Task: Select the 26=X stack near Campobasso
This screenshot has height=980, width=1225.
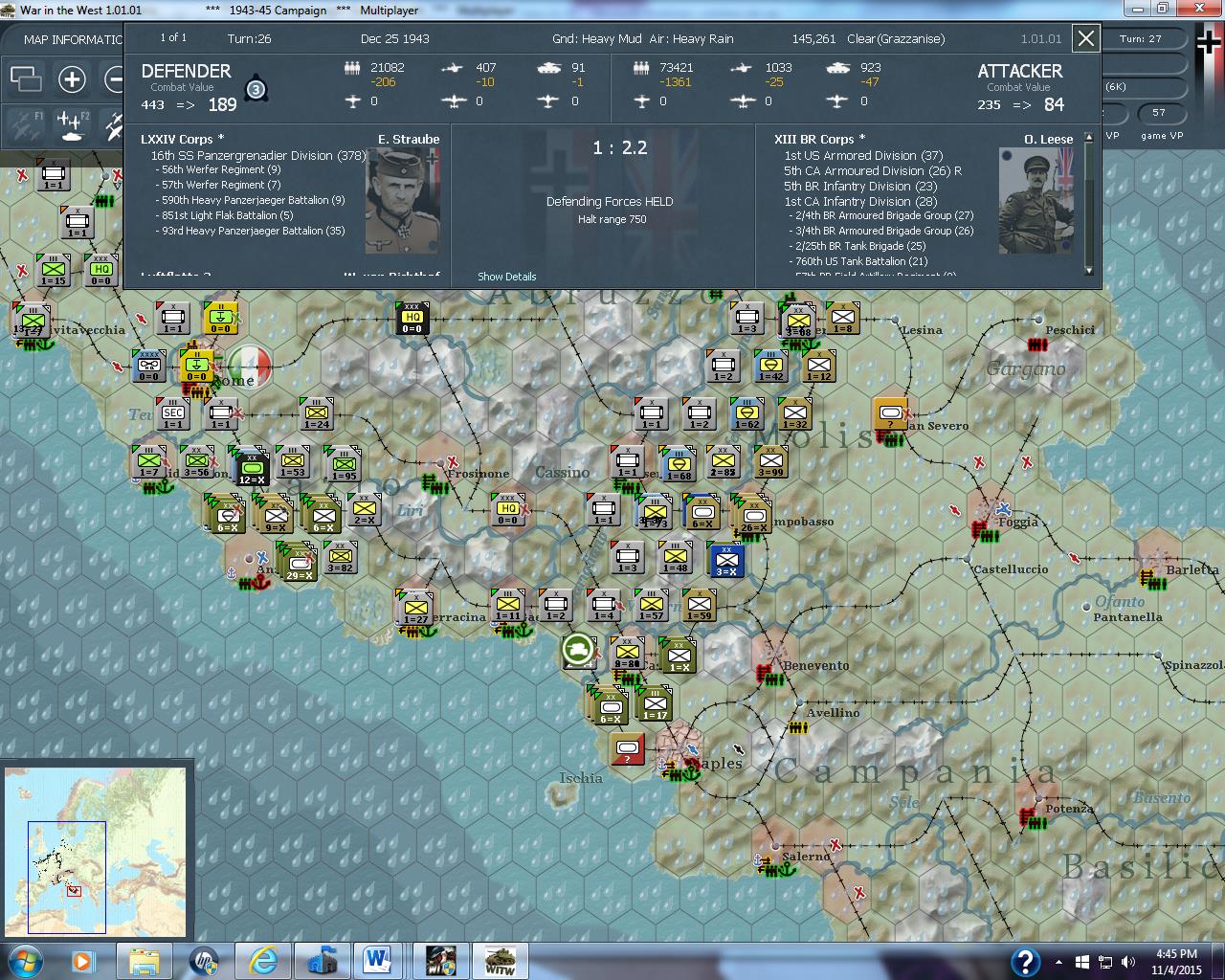Action: tap(753, 516)
